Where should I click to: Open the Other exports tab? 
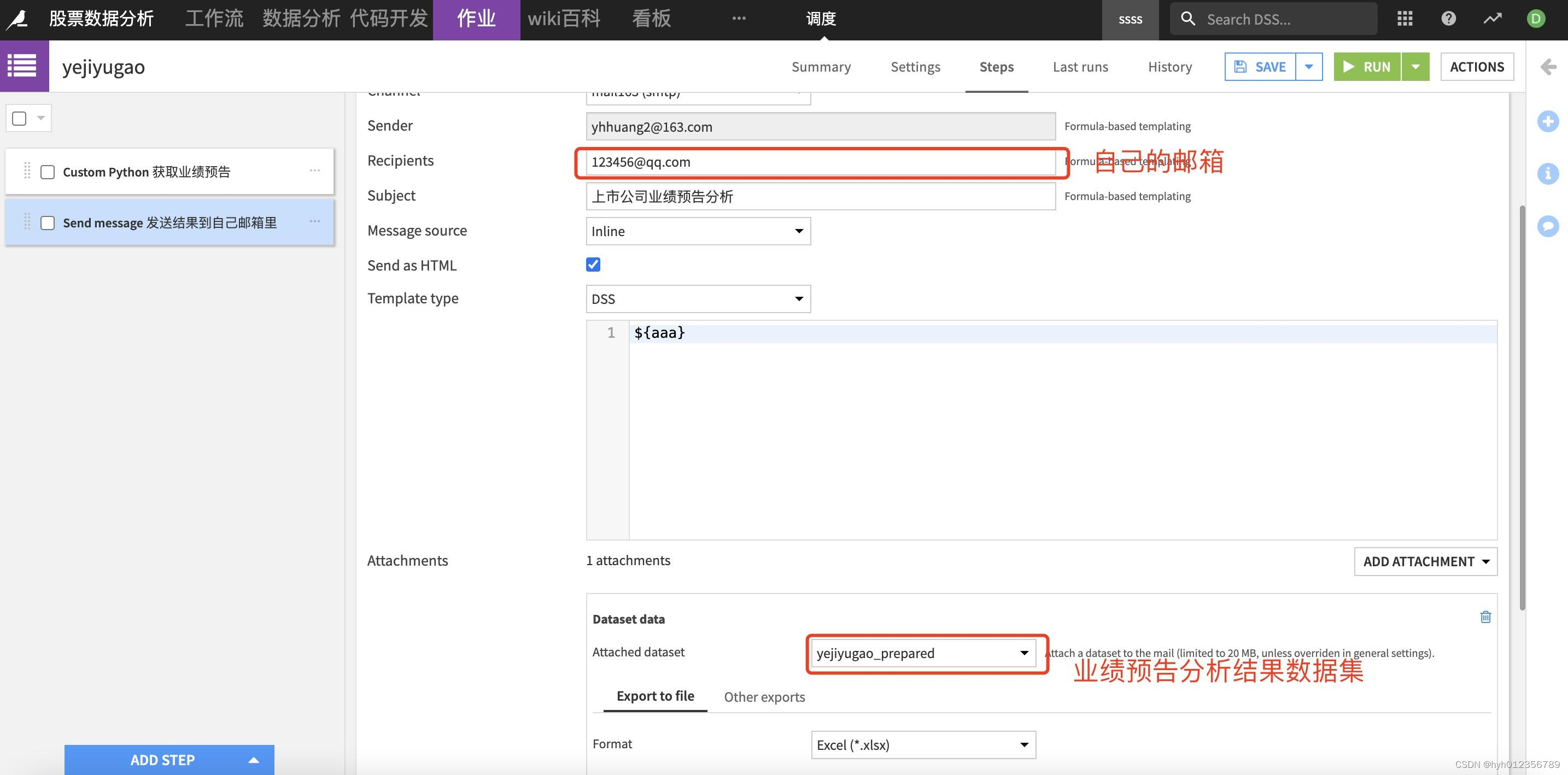click(764, 697)
